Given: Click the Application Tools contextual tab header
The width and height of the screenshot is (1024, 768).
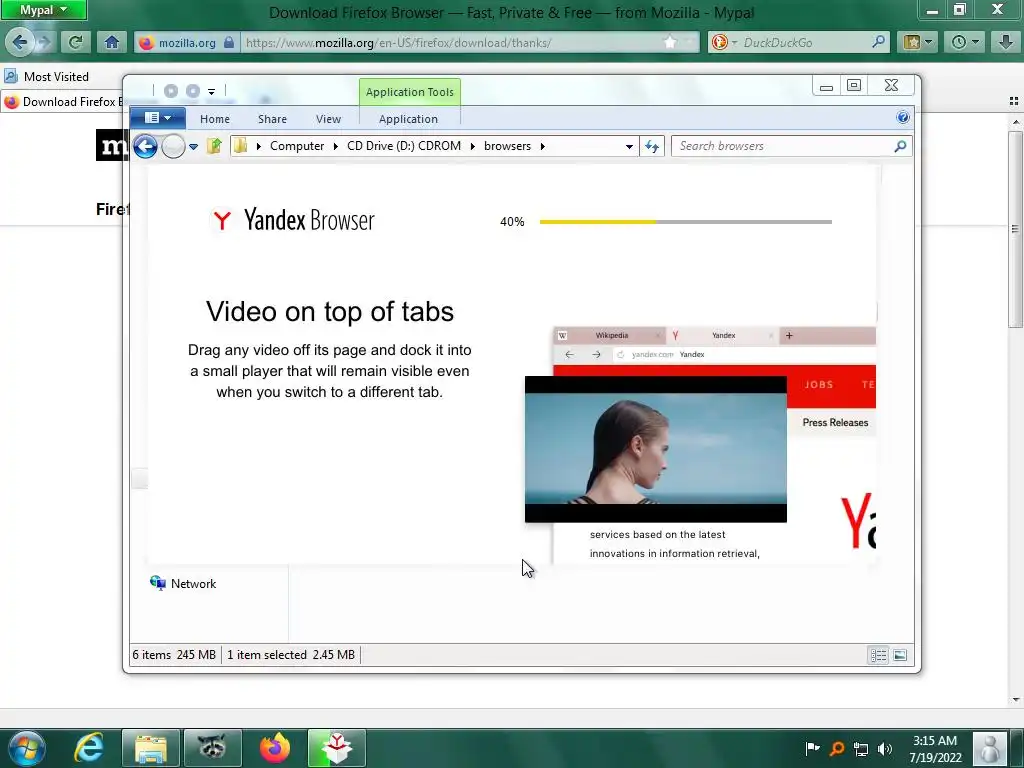Looking at the screenshot, I should point(409,92).
